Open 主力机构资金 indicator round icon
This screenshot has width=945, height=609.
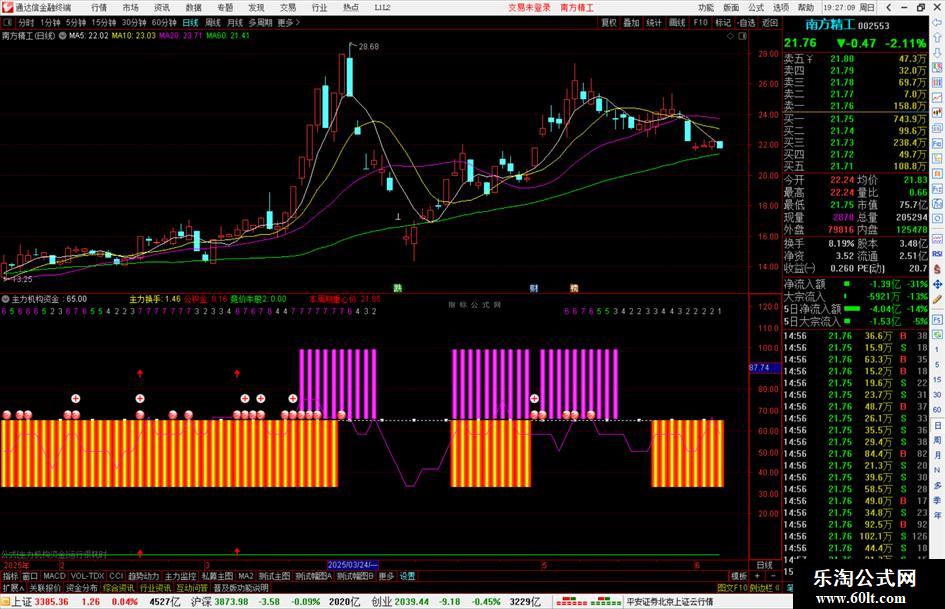[x=5, y=299]
